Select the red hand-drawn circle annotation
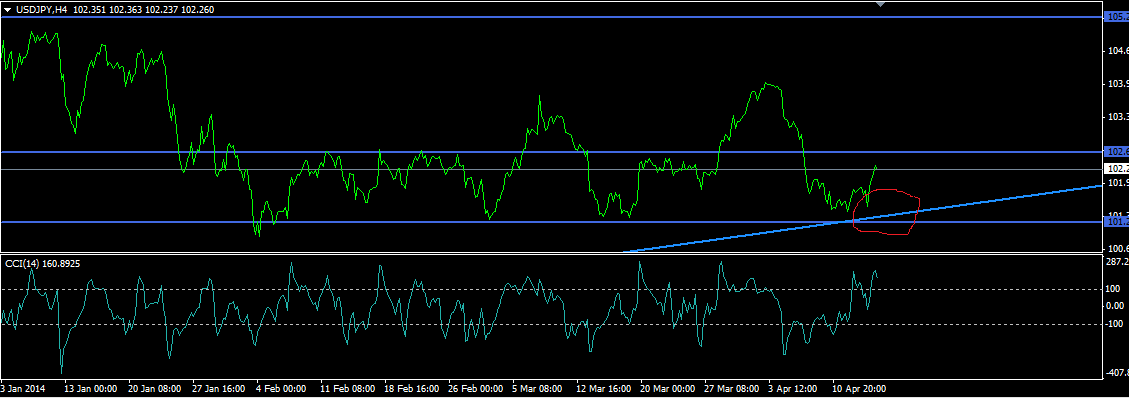1129x399 pixels. [x=886, y=212]
